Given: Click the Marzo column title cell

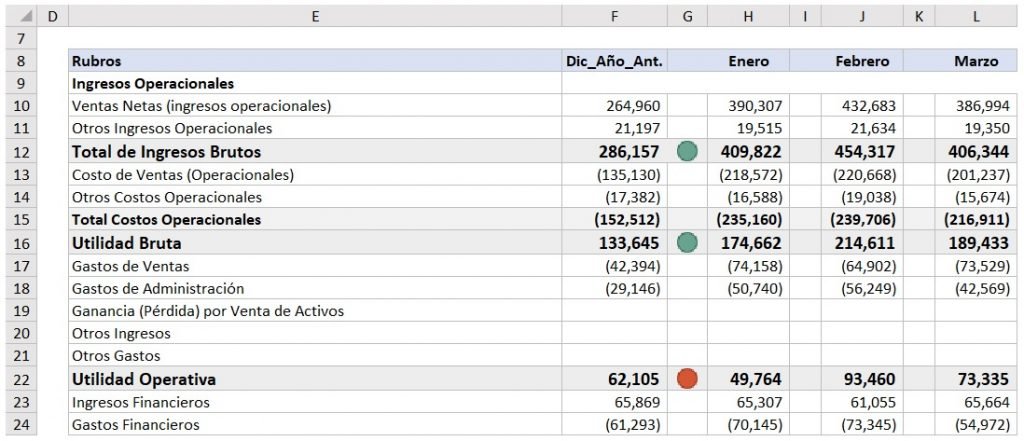Looking at the screenshot, I should (x=976, y=61).
